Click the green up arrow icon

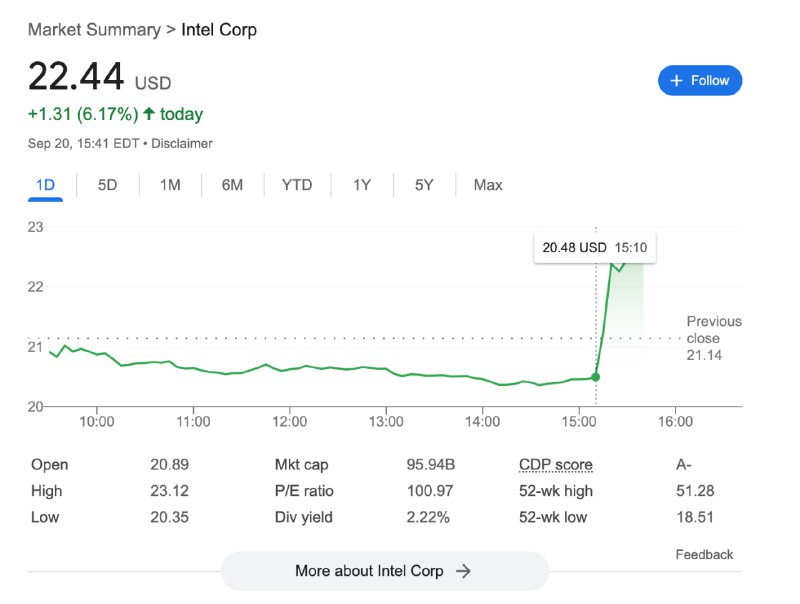[149, 114]
